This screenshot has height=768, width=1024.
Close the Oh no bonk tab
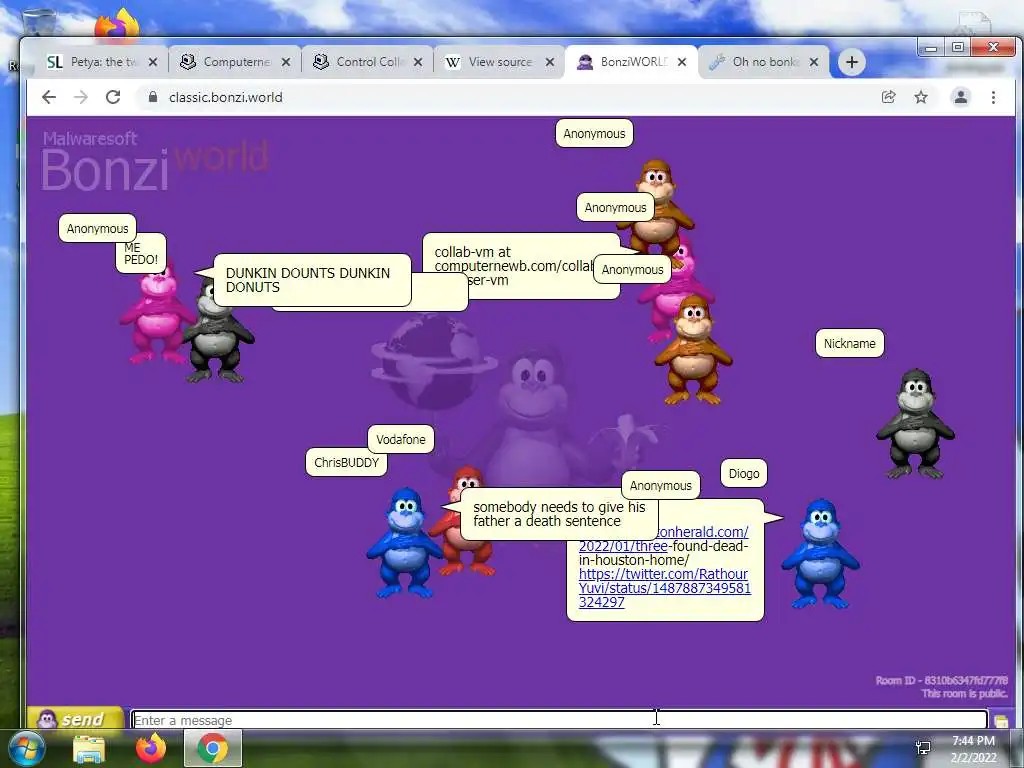tap(814, 62)
